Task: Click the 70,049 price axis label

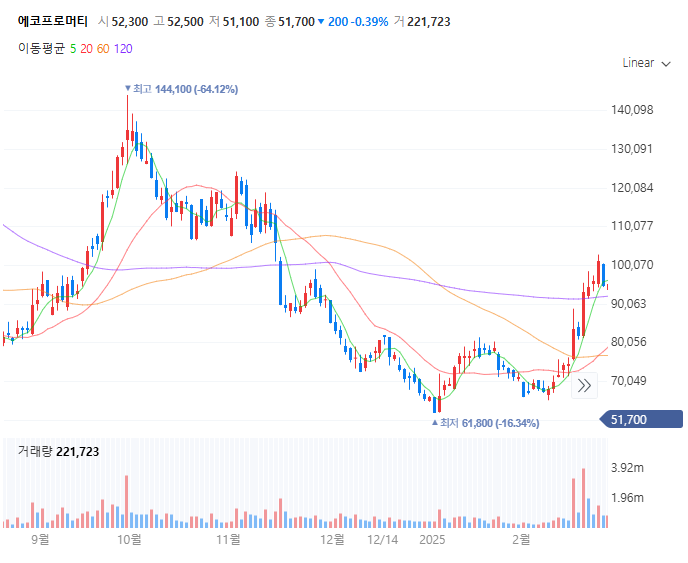Action: 629,380
